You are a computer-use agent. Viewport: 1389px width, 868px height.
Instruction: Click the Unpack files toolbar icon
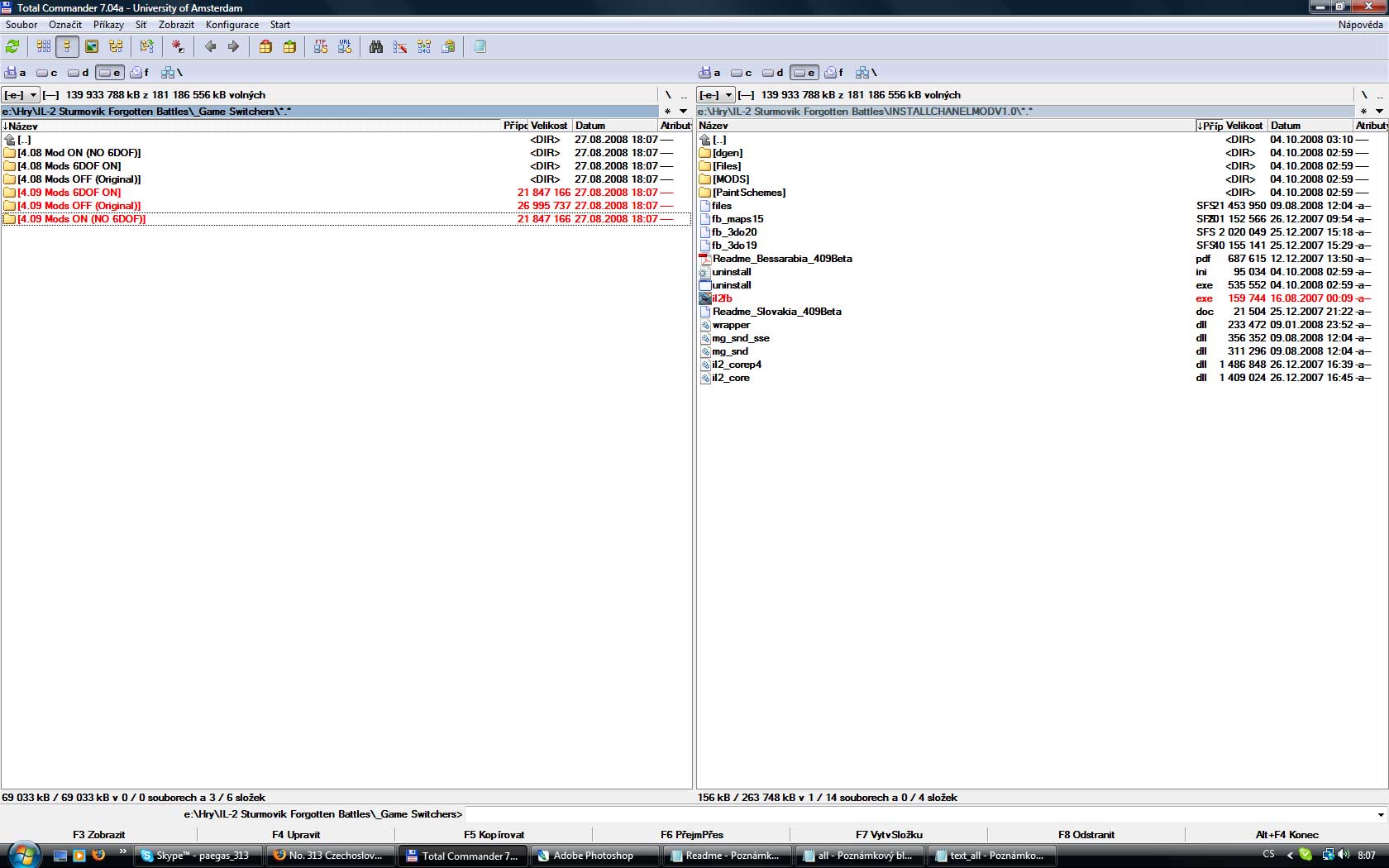click(x=289, y=47)
